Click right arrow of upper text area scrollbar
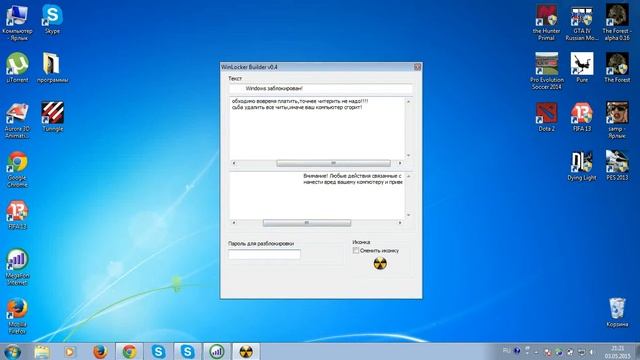This screenshot has height=360, width=640. tap(400, 163)
